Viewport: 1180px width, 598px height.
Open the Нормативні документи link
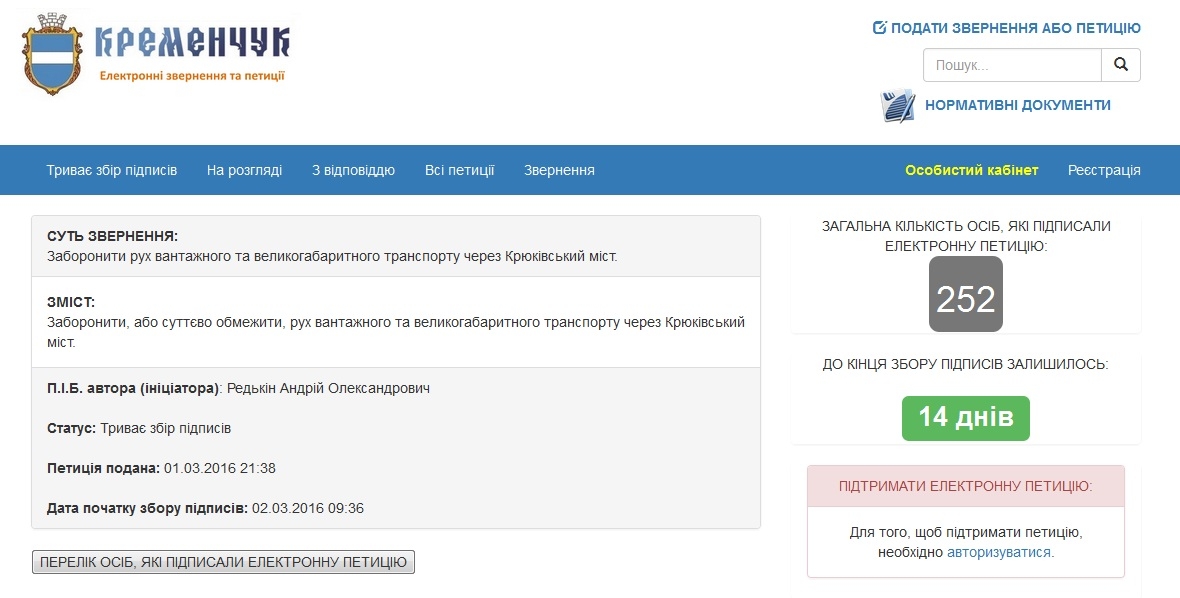(x=1017, y=105)
